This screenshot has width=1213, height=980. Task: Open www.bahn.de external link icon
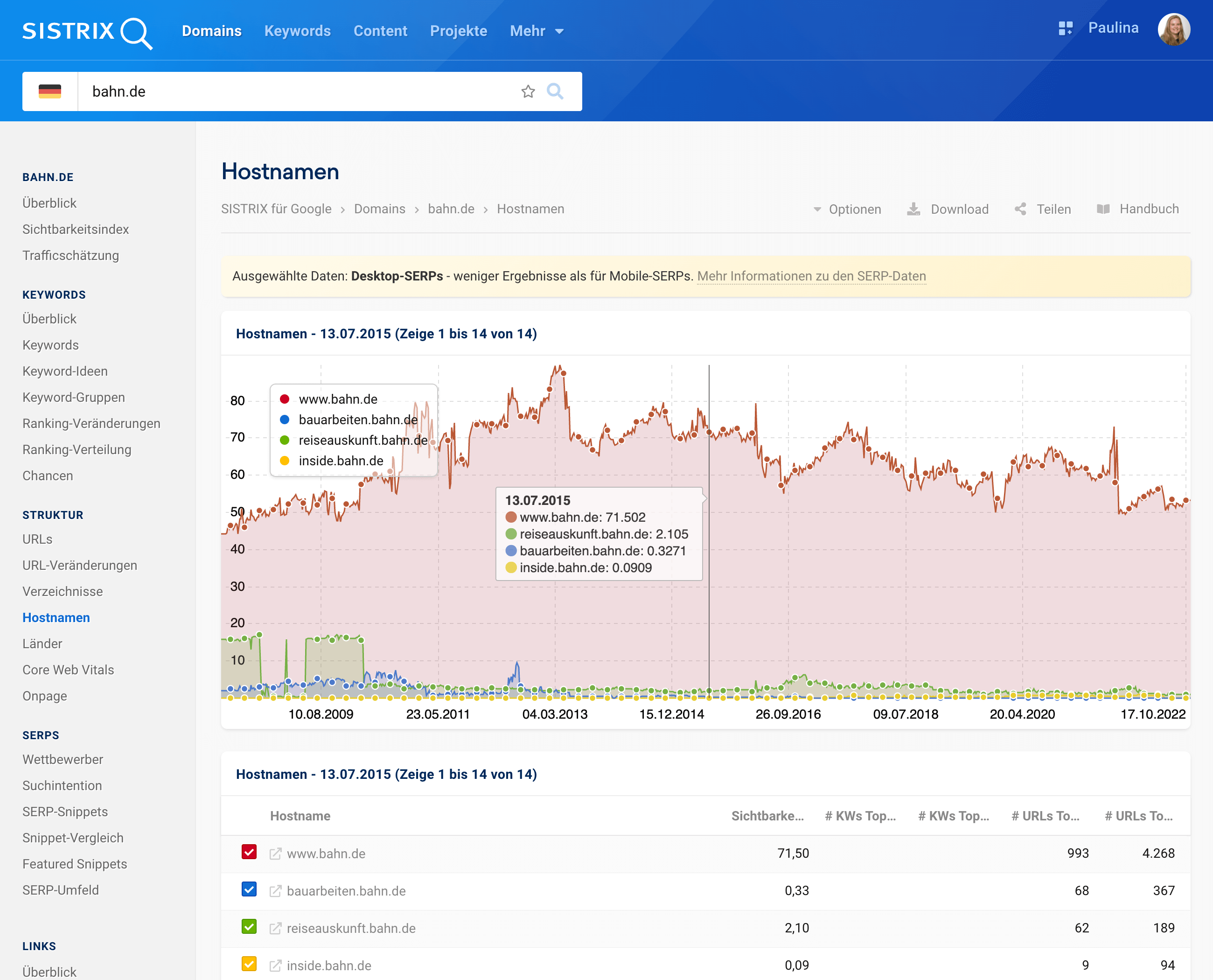click(275, 854)
